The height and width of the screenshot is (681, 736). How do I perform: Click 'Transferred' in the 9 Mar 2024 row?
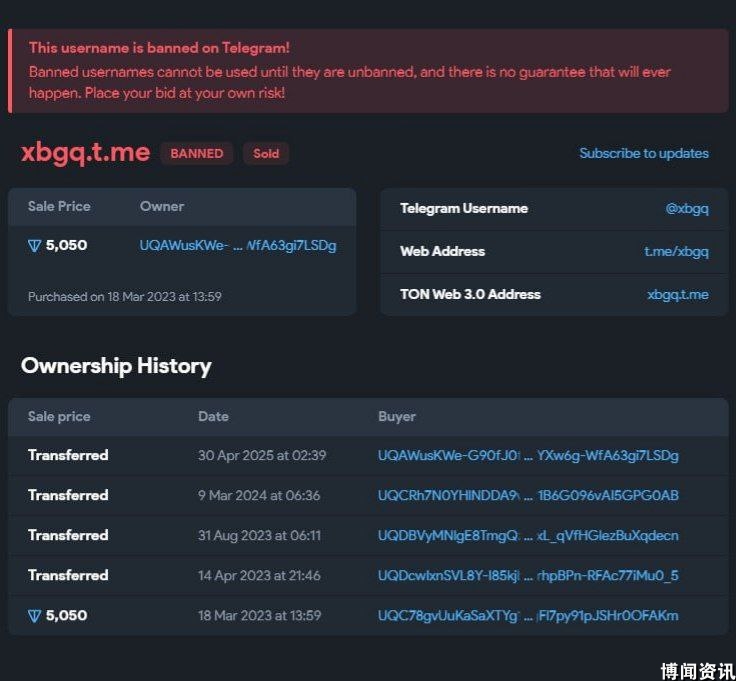[x=68, y=495]
